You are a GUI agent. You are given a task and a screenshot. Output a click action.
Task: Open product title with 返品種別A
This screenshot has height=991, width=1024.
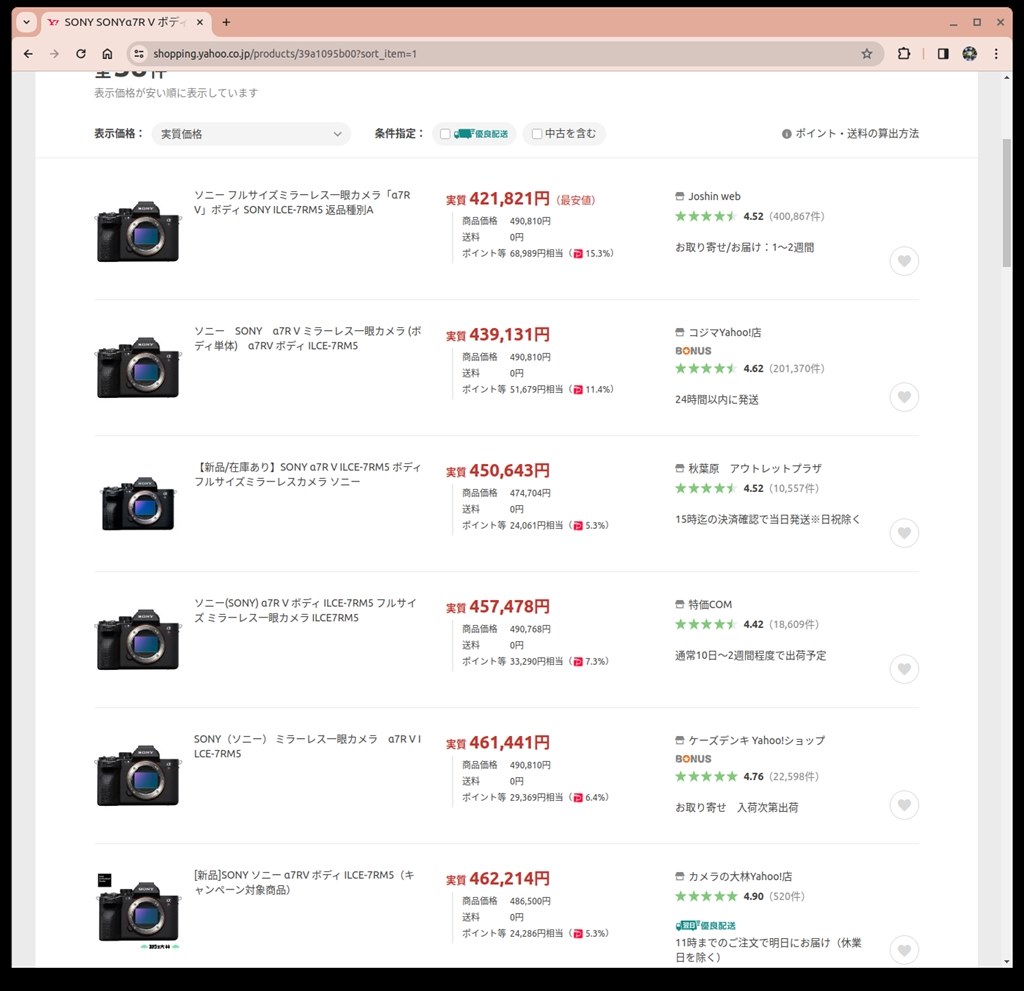302,203
